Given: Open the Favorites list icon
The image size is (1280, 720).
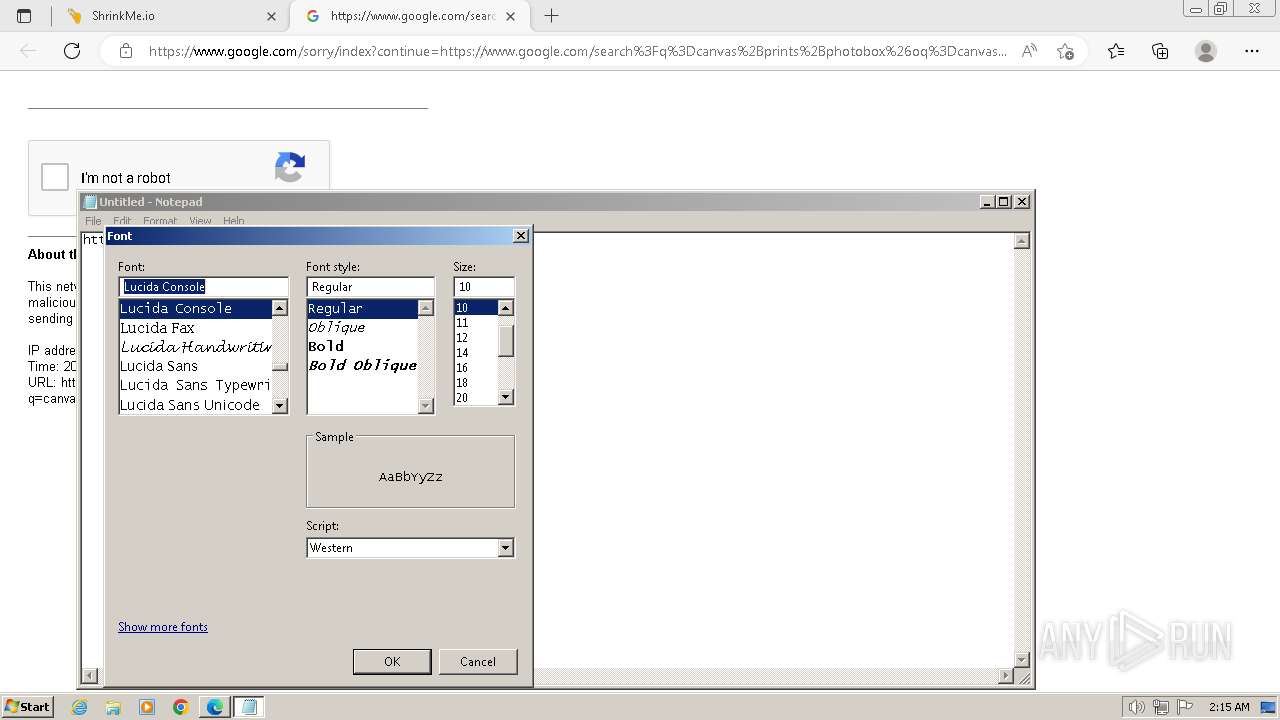Looking at the screenshot, I should (1116, 51).
